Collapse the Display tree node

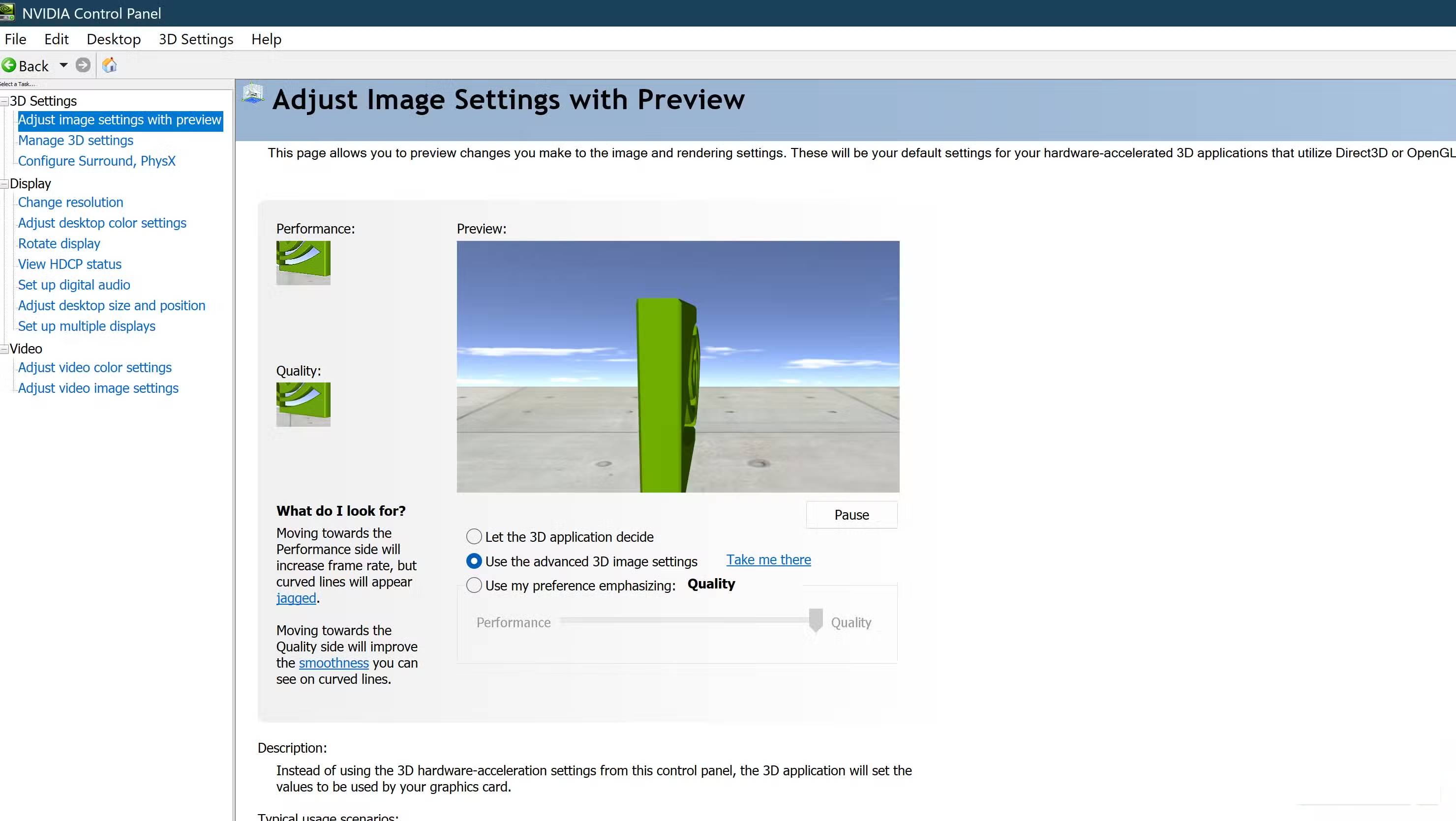[x=4, y=184]
